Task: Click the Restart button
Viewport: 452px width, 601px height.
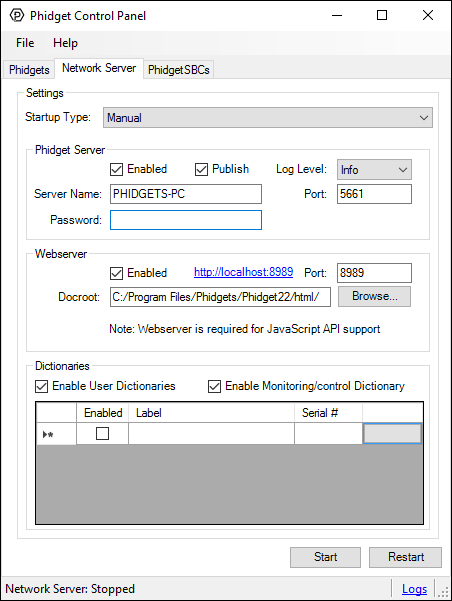Action: pos(405,557)
